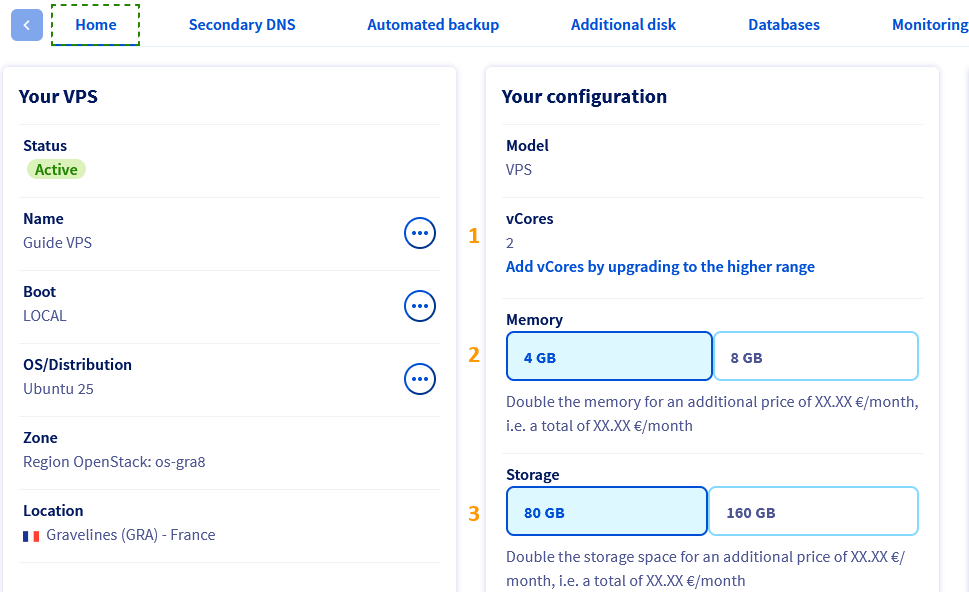Open the Monitoring tab
Screen dimensions: 969x592
point(929,25)
